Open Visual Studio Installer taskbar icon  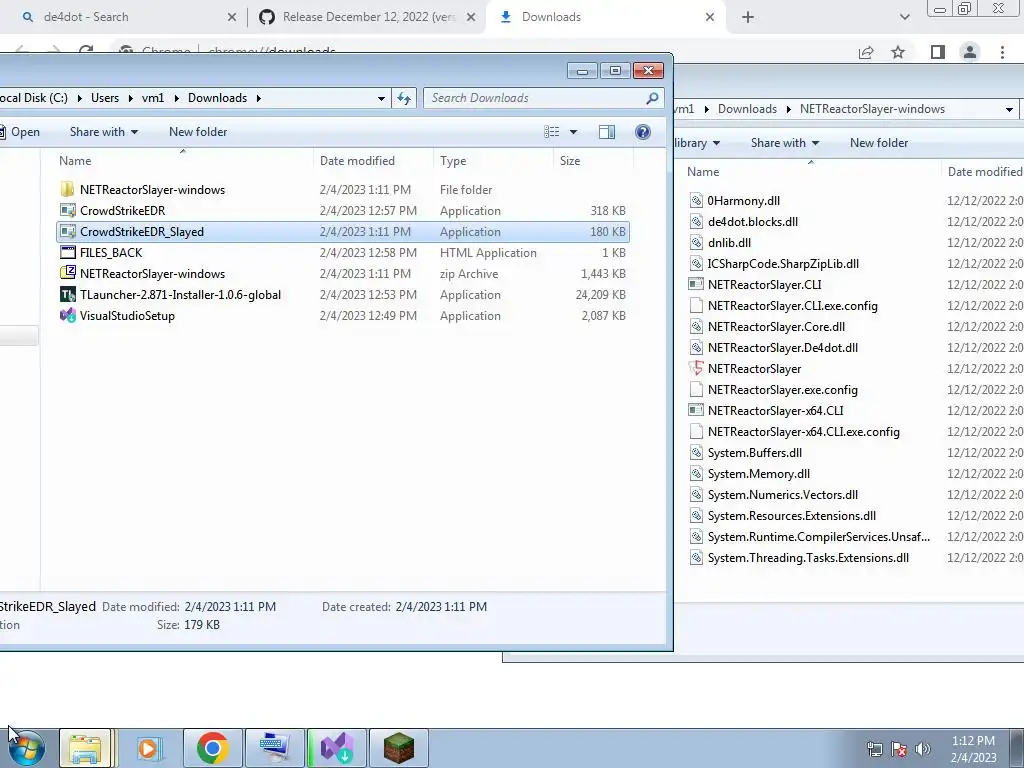[x=337, y=748]
